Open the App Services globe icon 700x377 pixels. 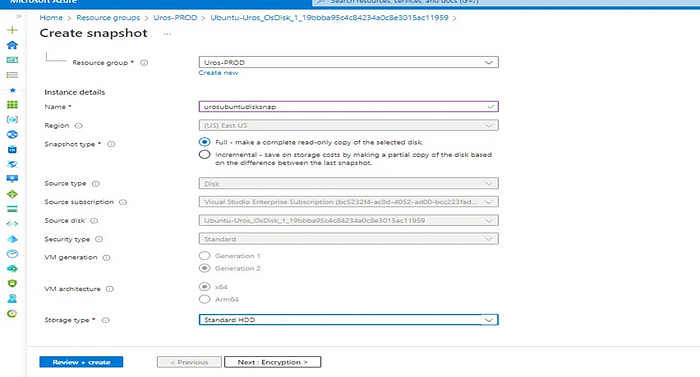point(12,134)
